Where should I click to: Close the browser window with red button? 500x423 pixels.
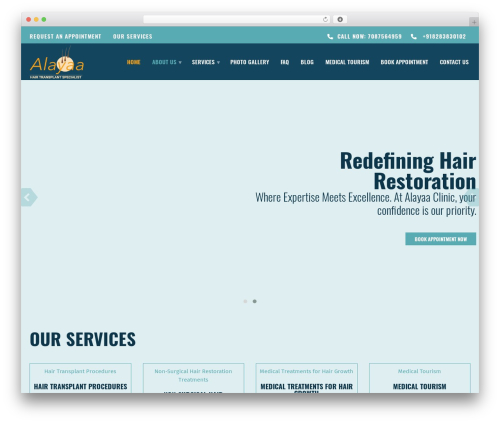29,19
